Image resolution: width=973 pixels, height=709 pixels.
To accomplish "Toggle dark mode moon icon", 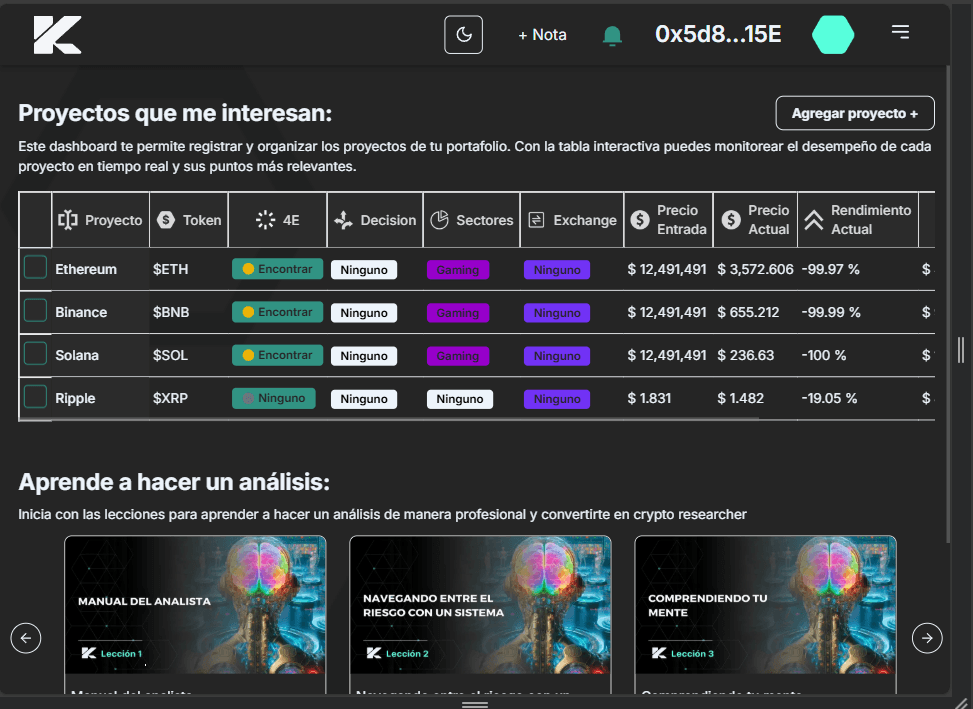I will coord(464,35).
